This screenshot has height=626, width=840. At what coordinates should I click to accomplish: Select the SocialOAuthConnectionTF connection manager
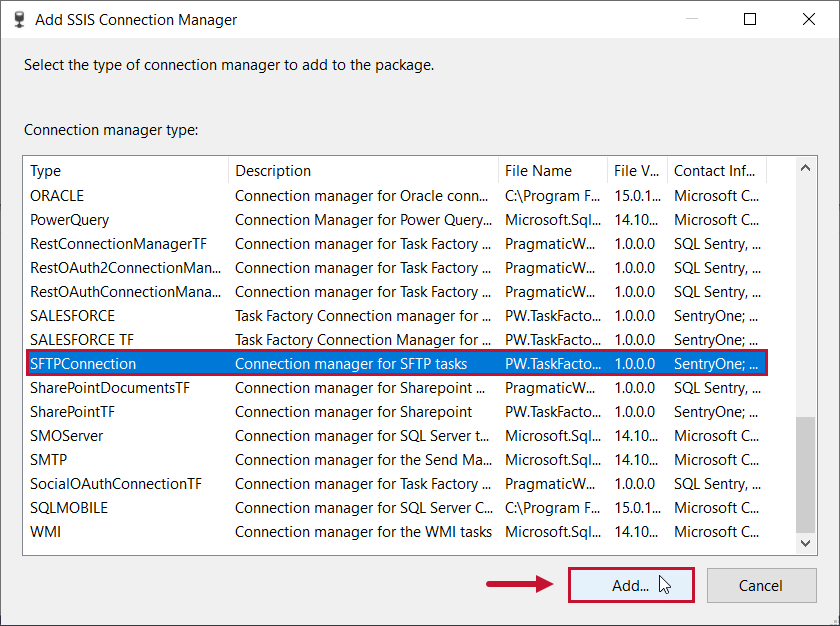point(120,483)
